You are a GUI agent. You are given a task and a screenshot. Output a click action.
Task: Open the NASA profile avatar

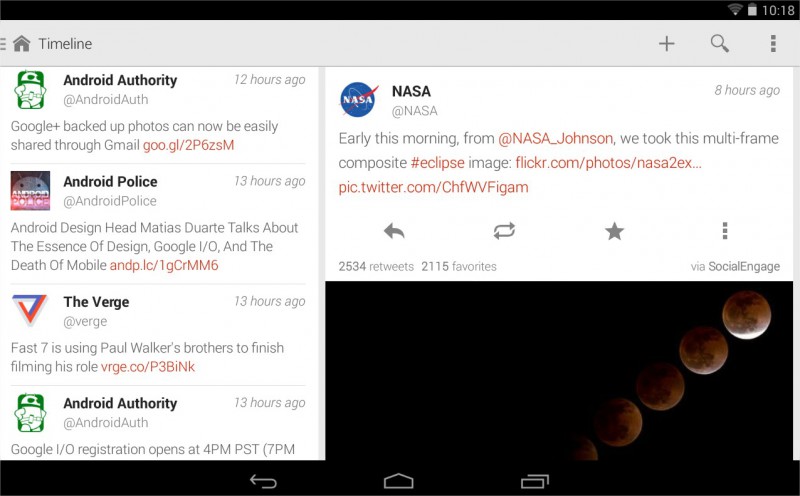pos(359,100)
